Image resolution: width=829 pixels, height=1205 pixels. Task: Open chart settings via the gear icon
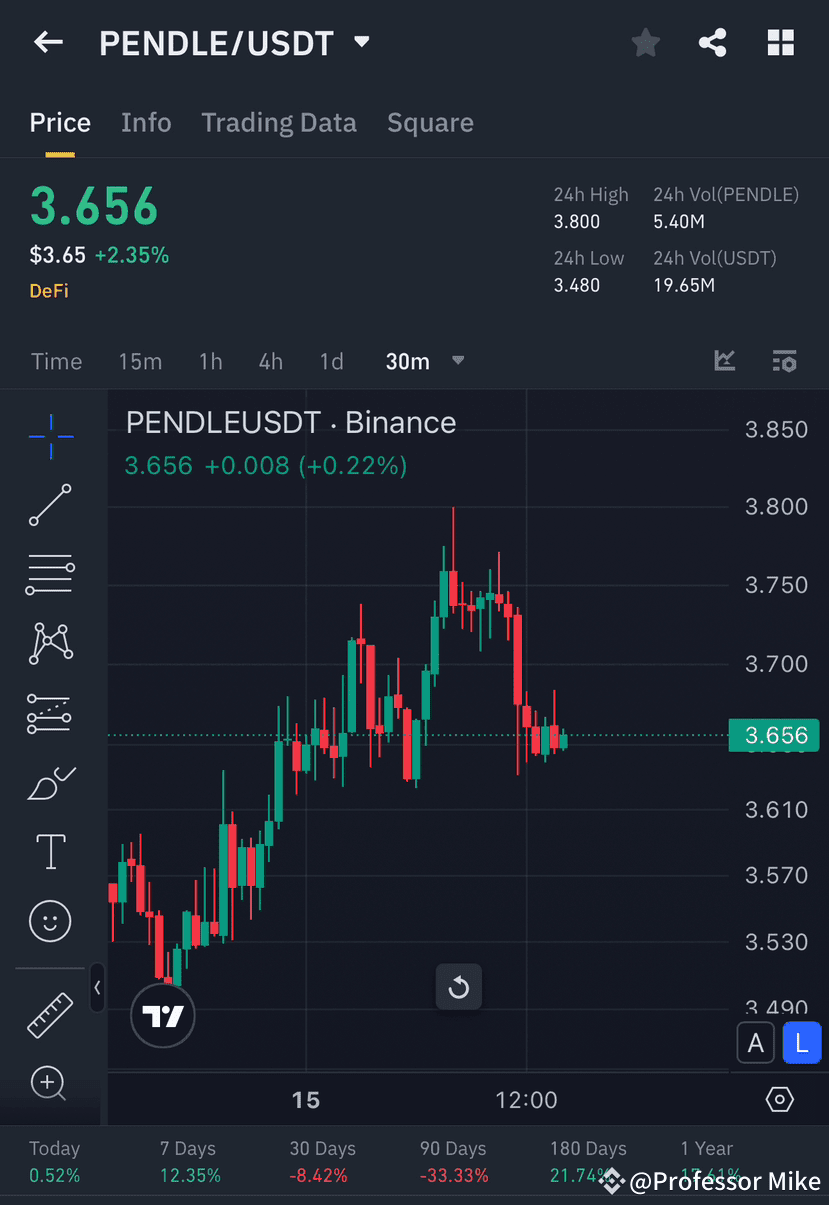click(780, 1098)
